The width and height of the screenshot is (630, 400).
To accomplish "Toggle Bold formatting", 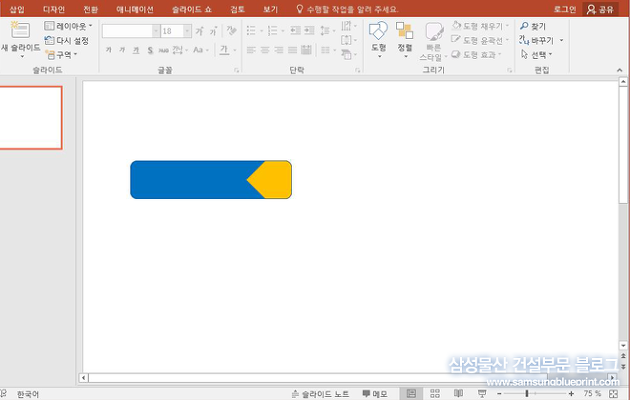I will 108,50.
